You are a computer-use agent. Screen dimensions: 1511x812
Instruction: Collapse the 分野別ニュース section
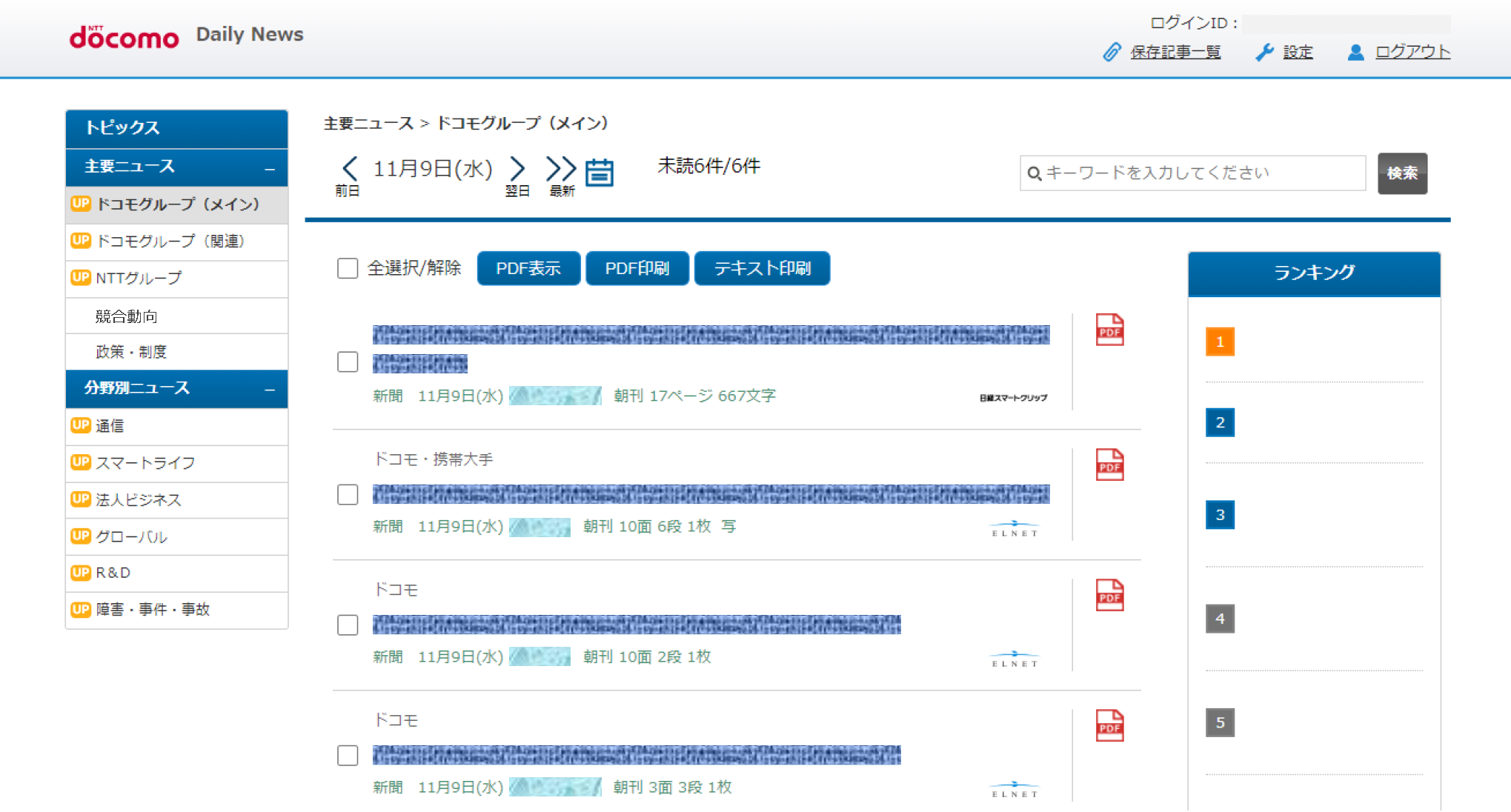tap(270, 390)
